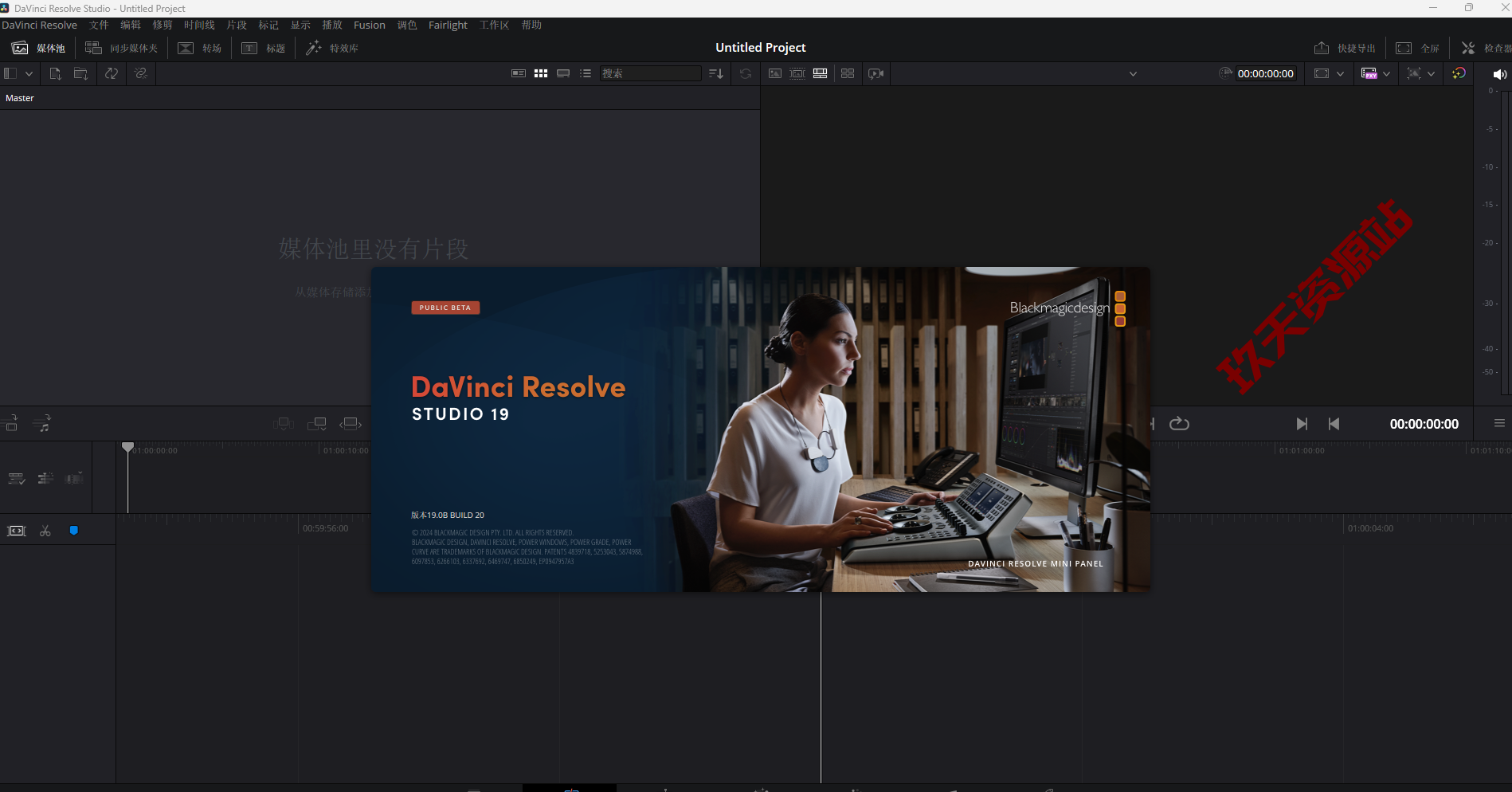
Task: Open the 转场 (Transitions) panel
Action: pos(199,48)
